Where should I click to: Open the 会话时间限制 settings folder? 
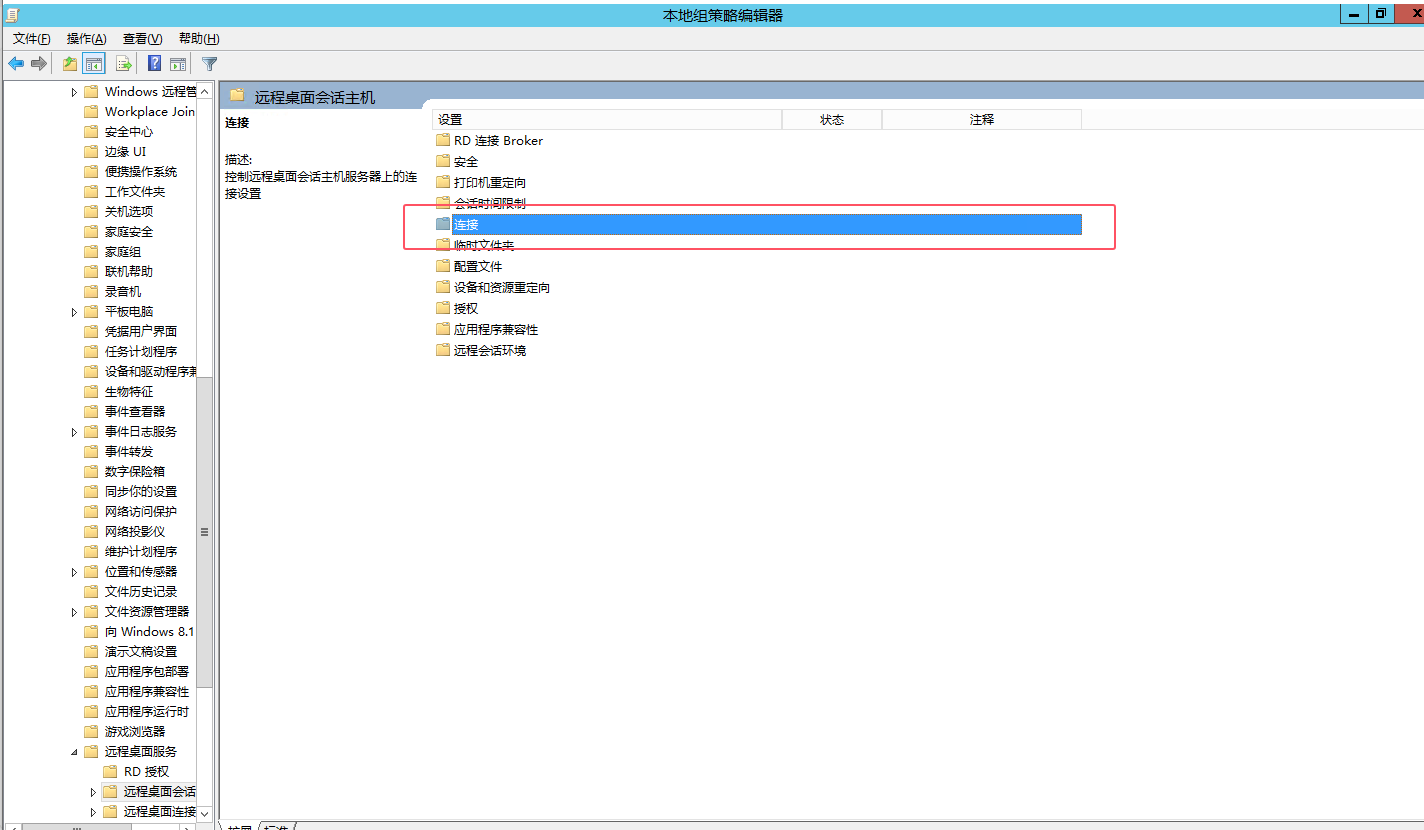(489, 203)
